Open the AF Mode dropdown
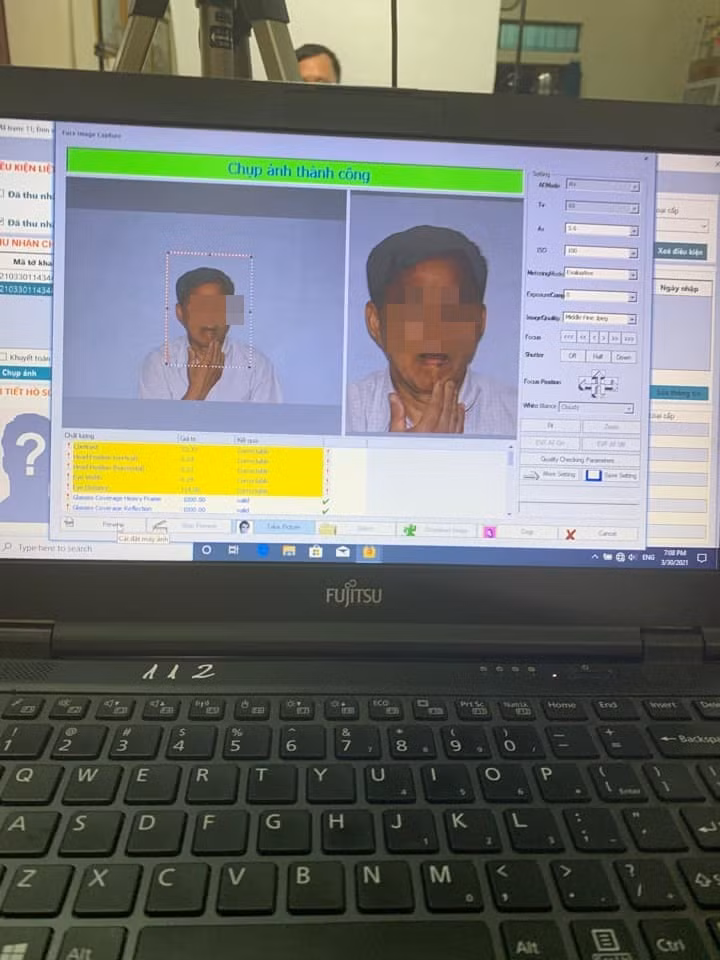The width and height of the screenshot is (720, 960). tap(602, 184)
